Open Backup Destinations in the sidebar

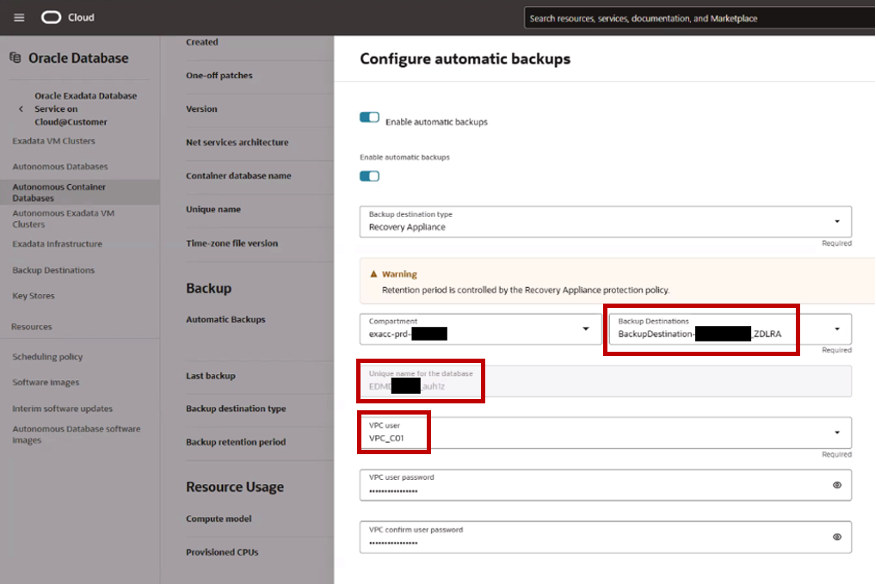tap(53, 270)
